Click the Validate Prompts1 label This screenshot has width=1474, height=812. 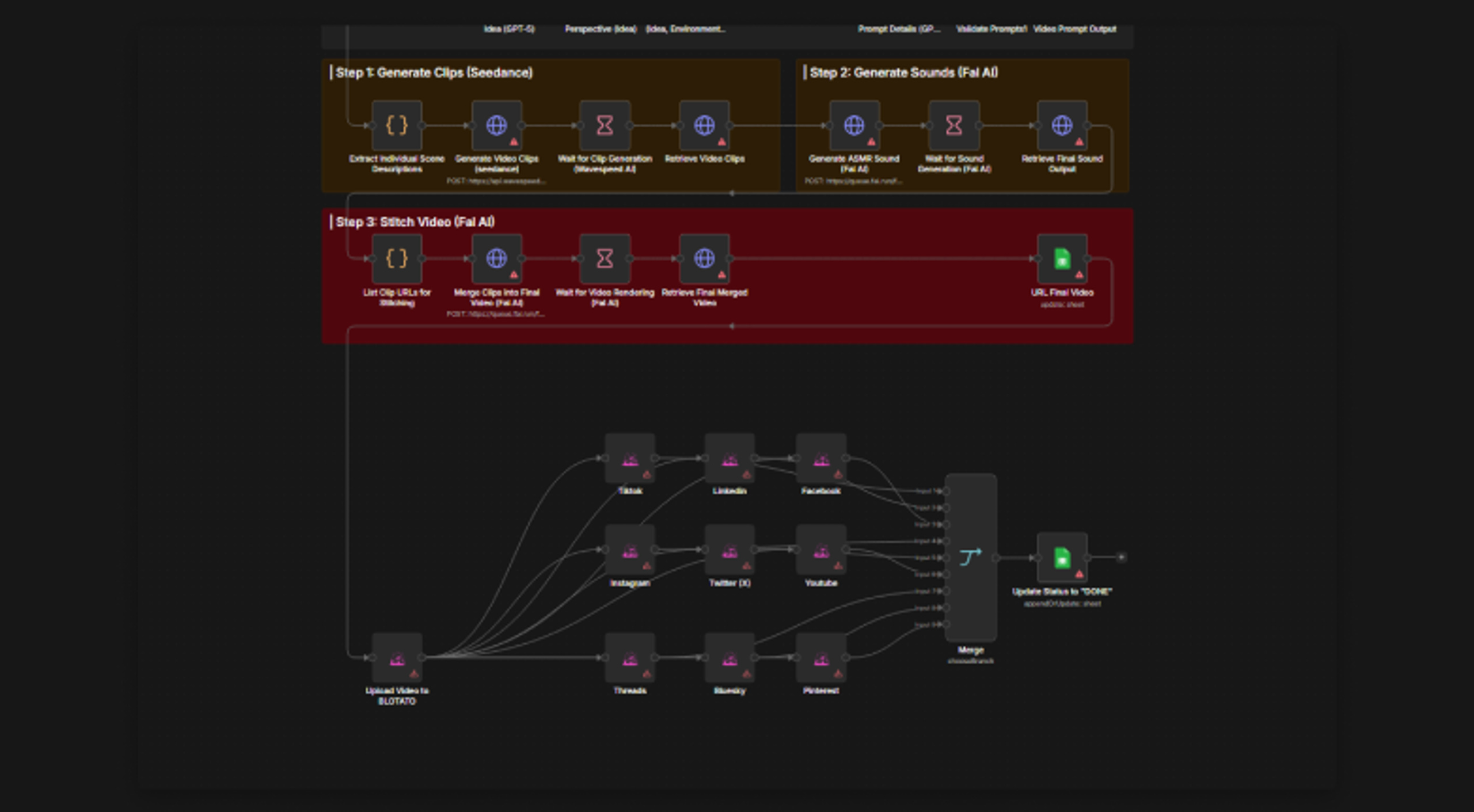point(991,29)
